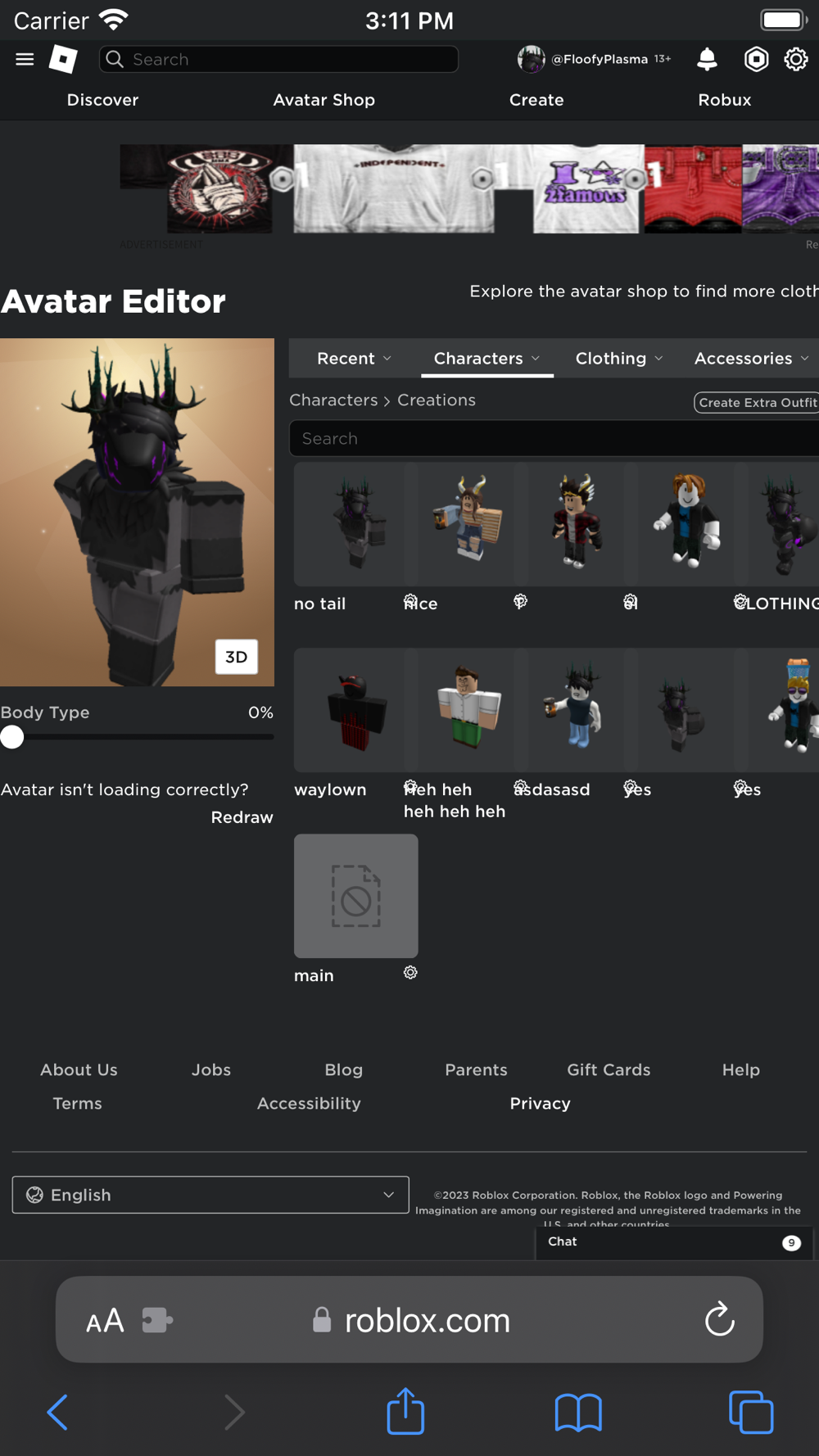819x1456 pixels.
Task: Focus the top Roblox search field
Action: point(278,59)
